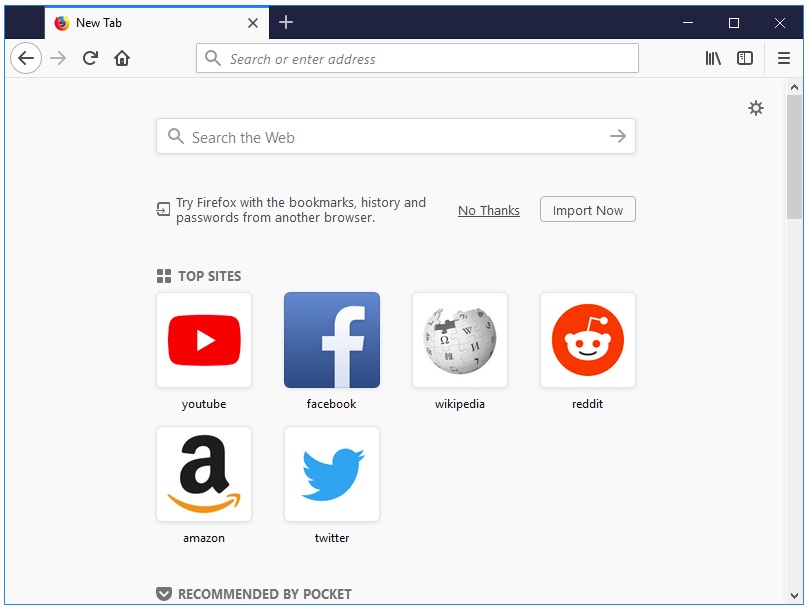The height and width of the screenshot is (616, 808).
Task: Open the YouTube top site tile
Action: pos(204,340)
